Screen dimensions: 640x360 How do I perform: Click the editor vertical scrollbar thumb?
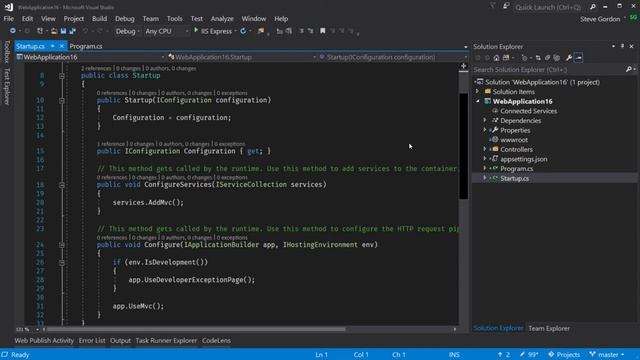point(463,146)
